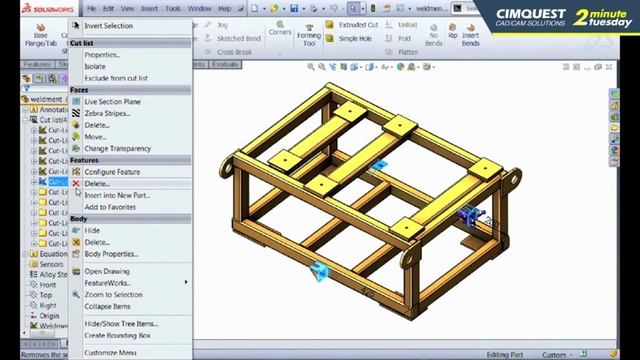The width and height of the screenshot is (640, 360).
Task: Open the ConfigurationManager tab icon
Action: coord(52,78)
